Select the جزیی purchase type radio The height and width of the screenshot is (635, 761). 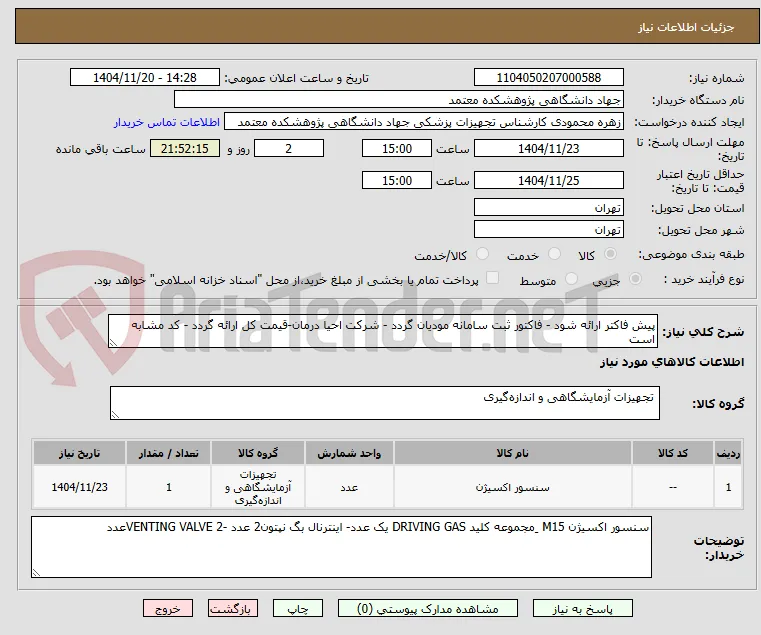coord(635,279)
